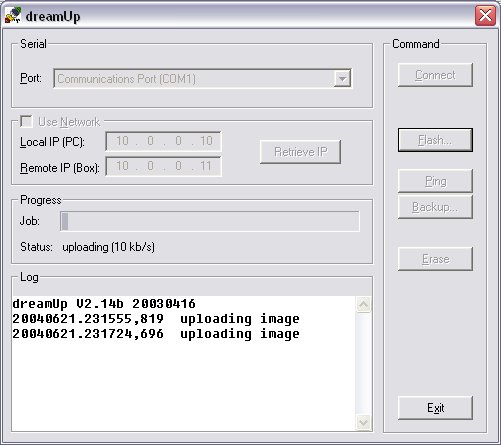Click into the Remote IP (Box) field
501x445 pixels.
163,166
